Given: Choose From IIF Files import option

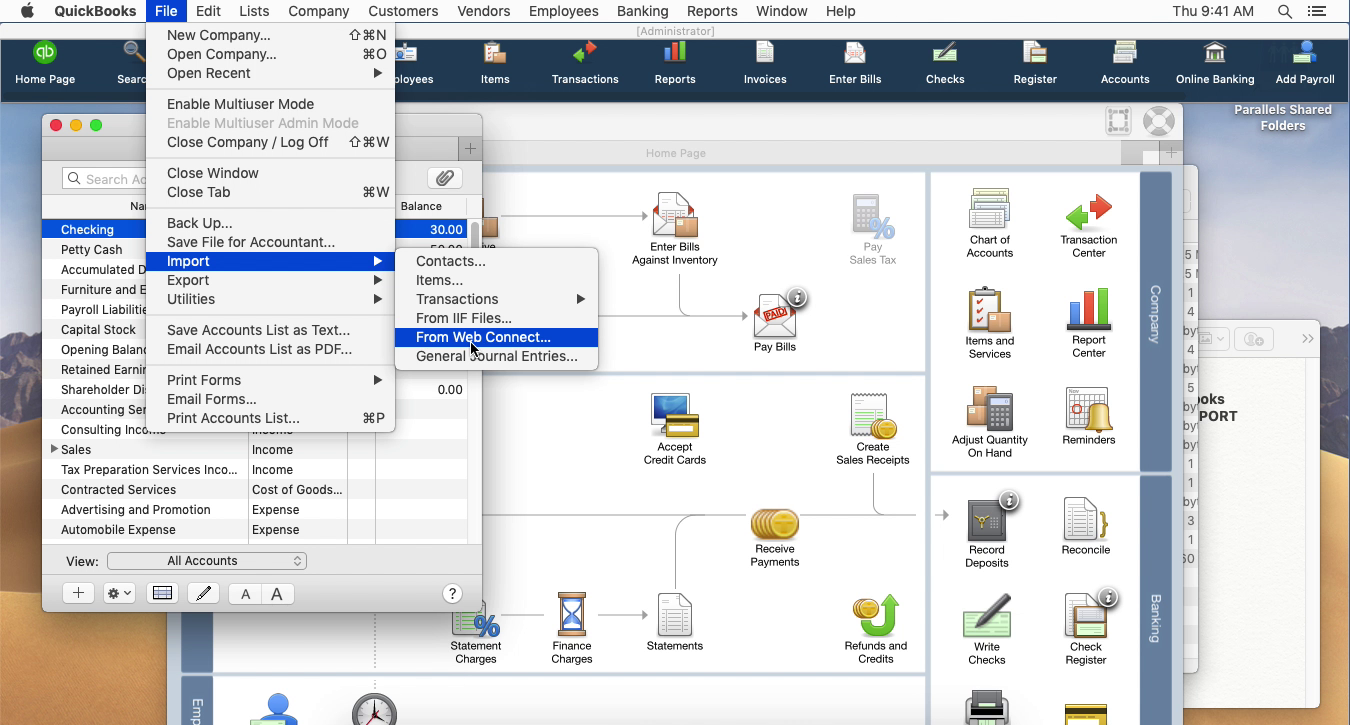Looking at the screenshot, I should pos(496,318).
